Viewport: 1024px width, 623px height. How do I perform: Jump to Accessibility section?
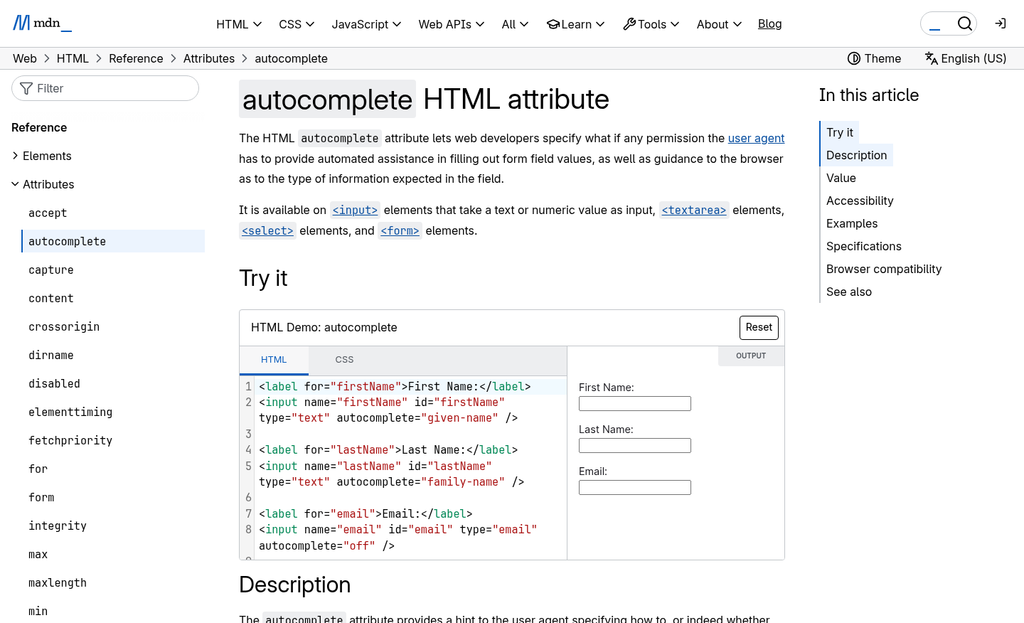pyautogui.click(x=860, y=201)
